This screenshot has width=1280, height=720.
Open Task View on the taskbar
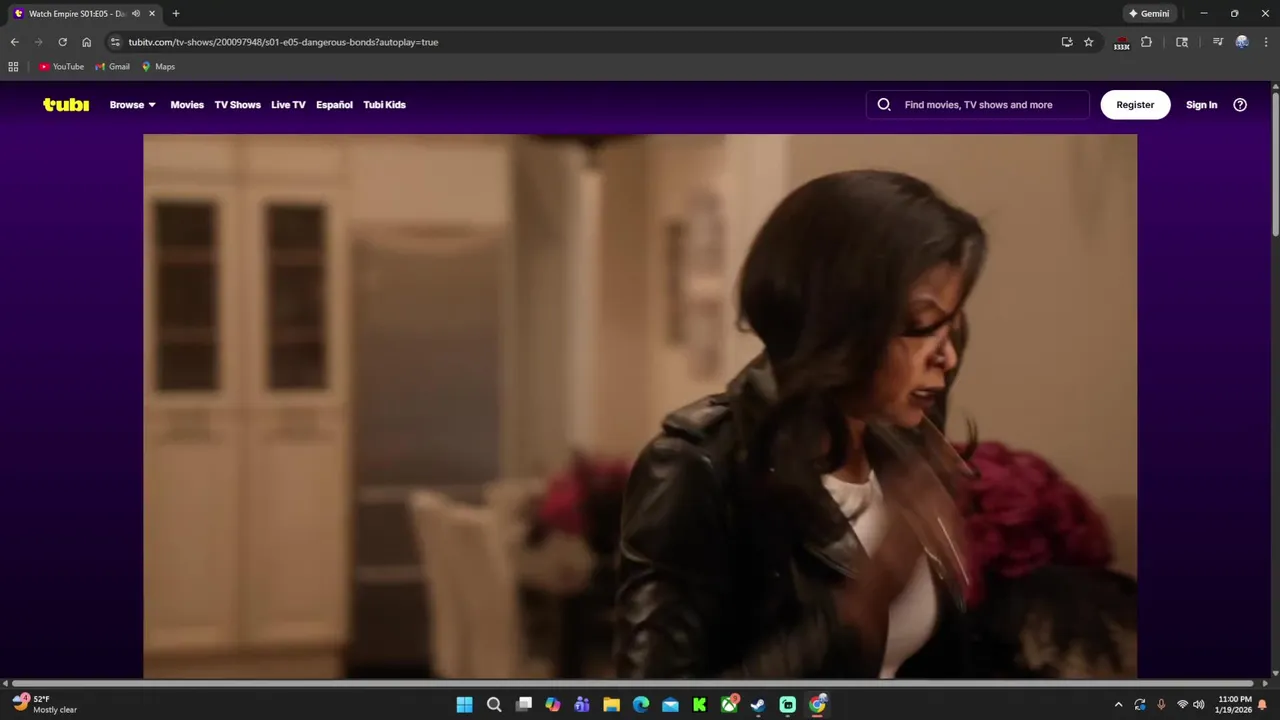tap(524, 705)
